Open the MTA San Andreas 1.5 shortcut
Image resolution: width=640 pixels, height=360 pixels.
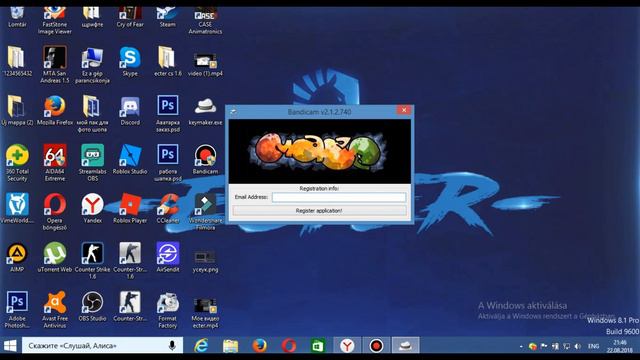[55, 64]
